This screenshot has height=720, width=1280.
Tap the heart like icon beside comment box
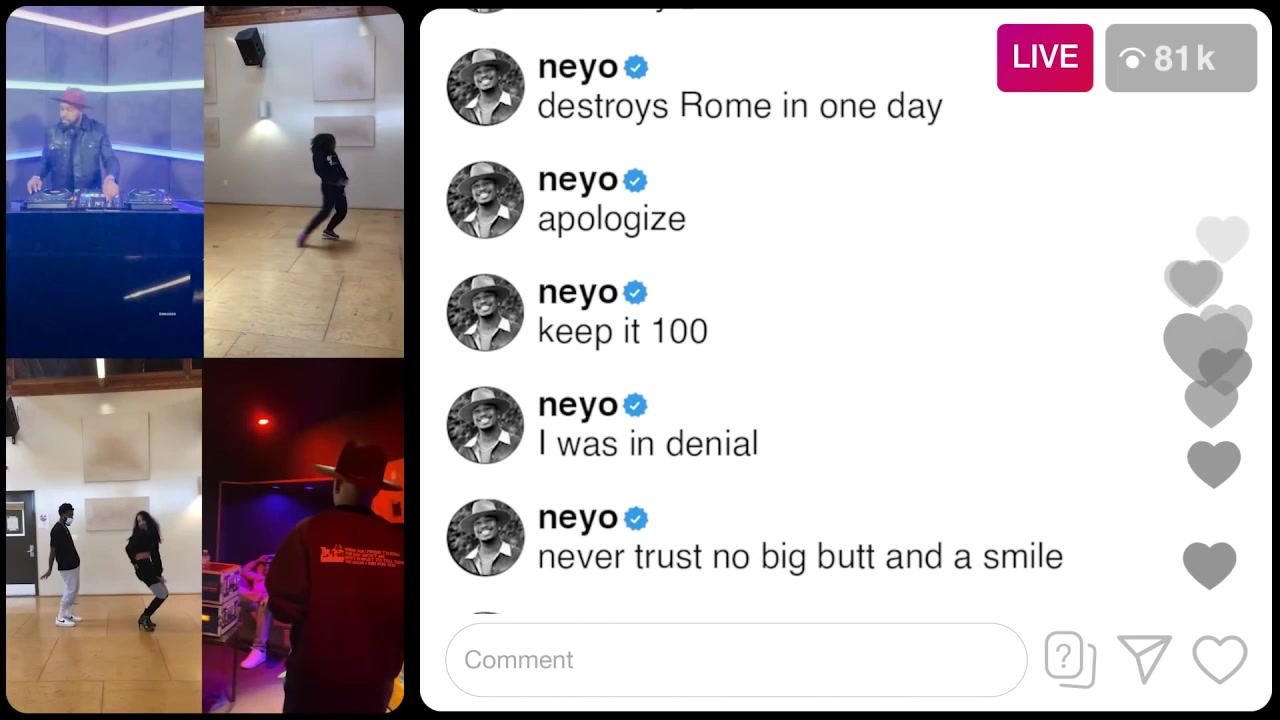pyautogui.click(x=1220, y=660)
